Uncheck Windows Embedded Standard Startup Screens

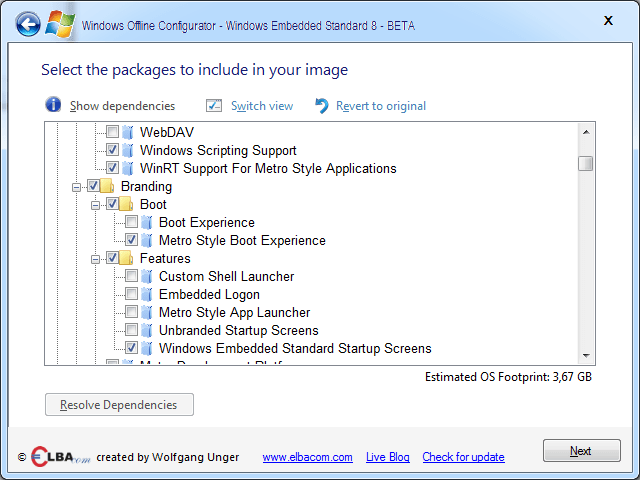(x=131, y=347)
